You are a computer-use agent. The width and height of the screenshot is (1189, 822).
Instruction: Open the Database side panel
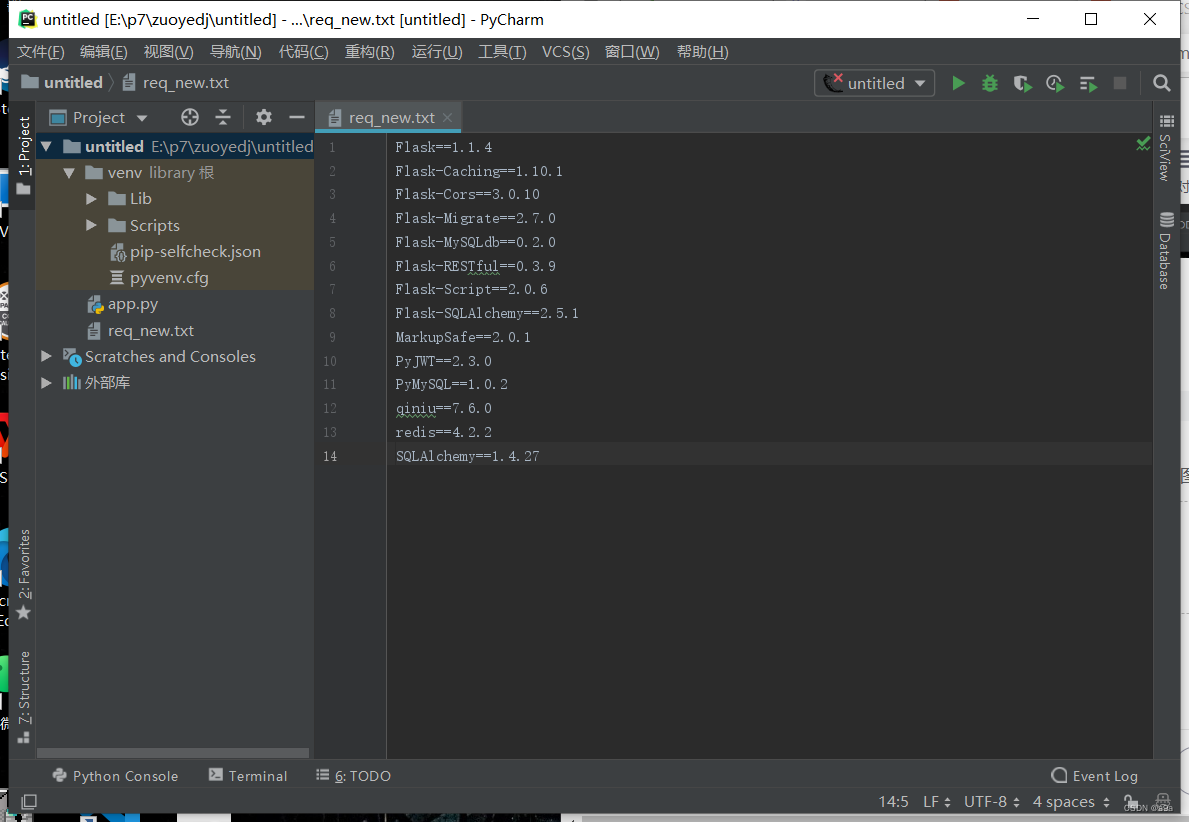(1166, 251)
